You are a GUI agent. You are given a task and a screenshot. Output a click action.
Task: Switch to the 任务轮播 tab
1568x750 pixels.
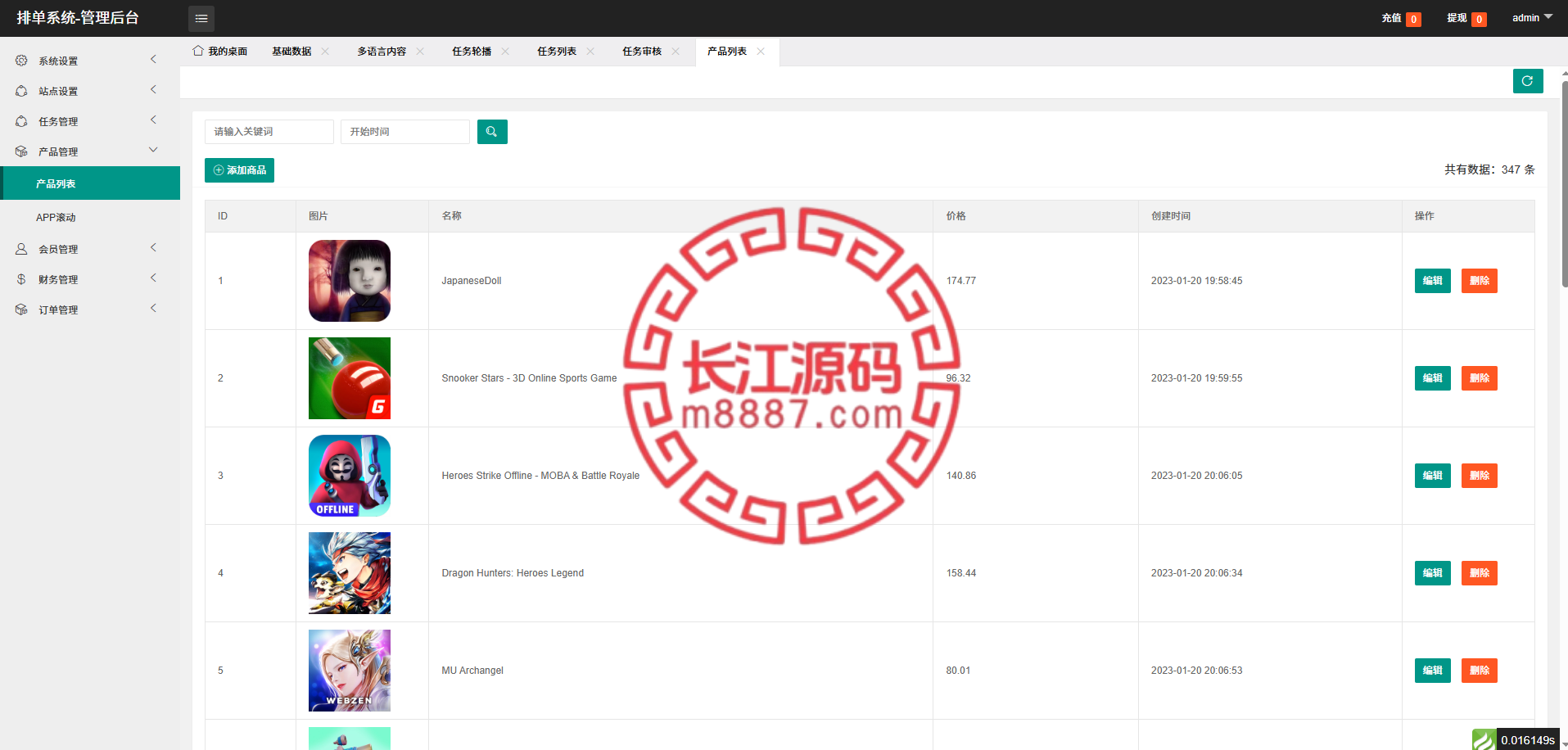(472, 52)
